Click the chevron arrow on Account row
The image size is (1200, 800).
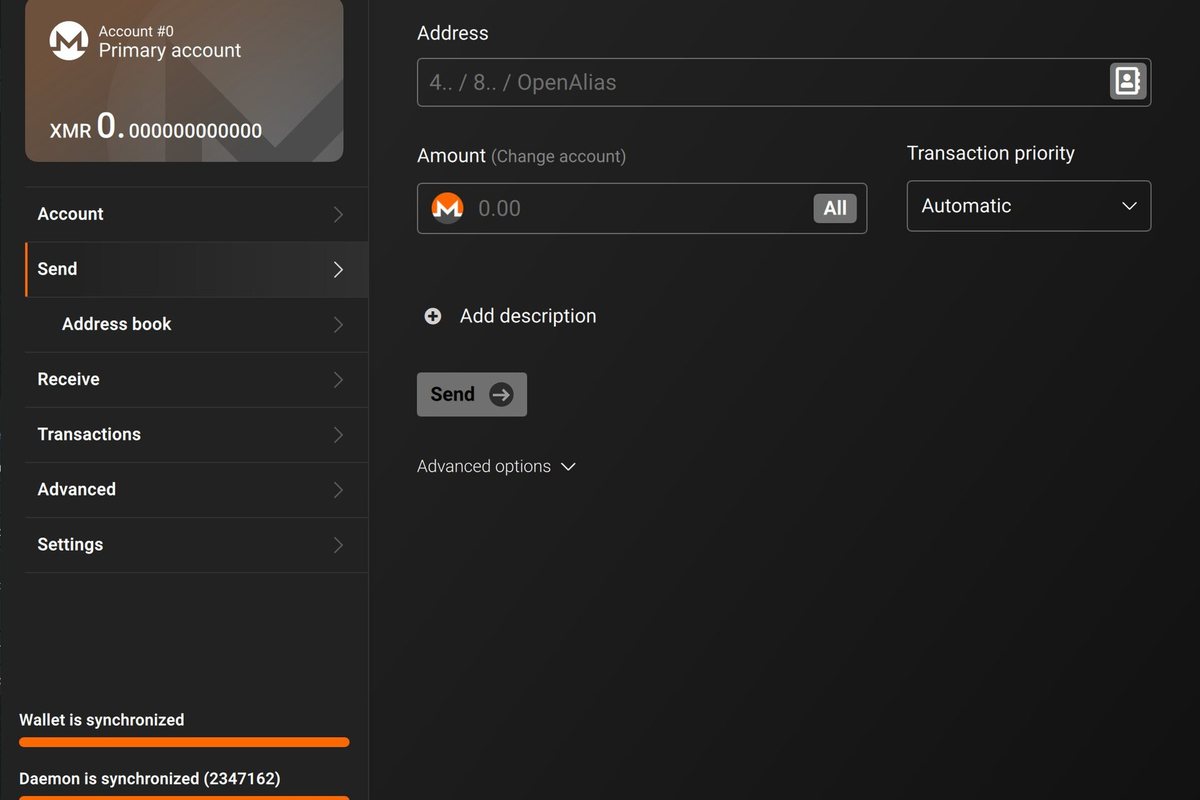coord(338,214)
